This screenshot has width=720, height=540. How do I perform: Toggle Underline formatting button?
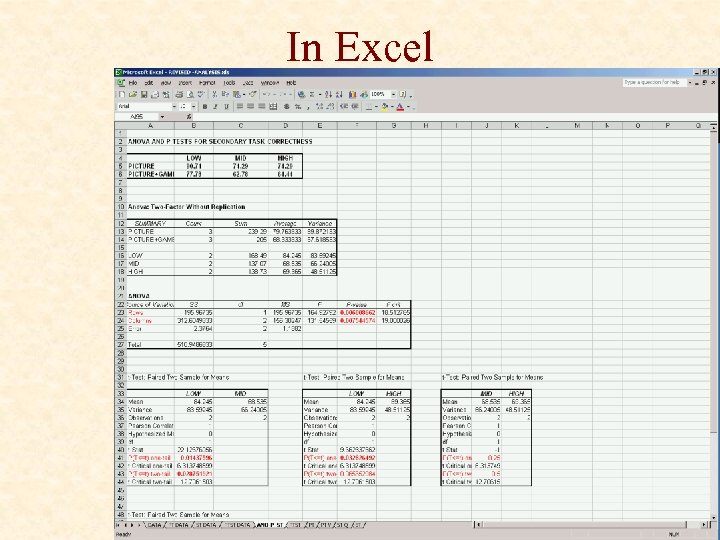pos(226,107)
